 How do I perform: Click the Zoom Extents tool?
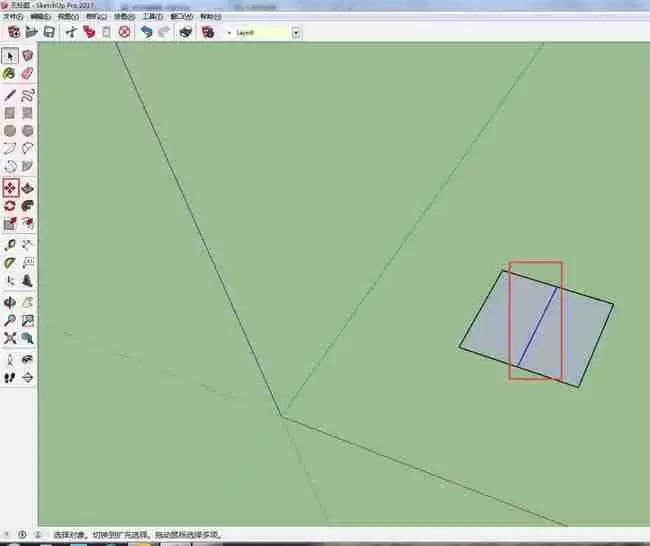coord(10,338)
